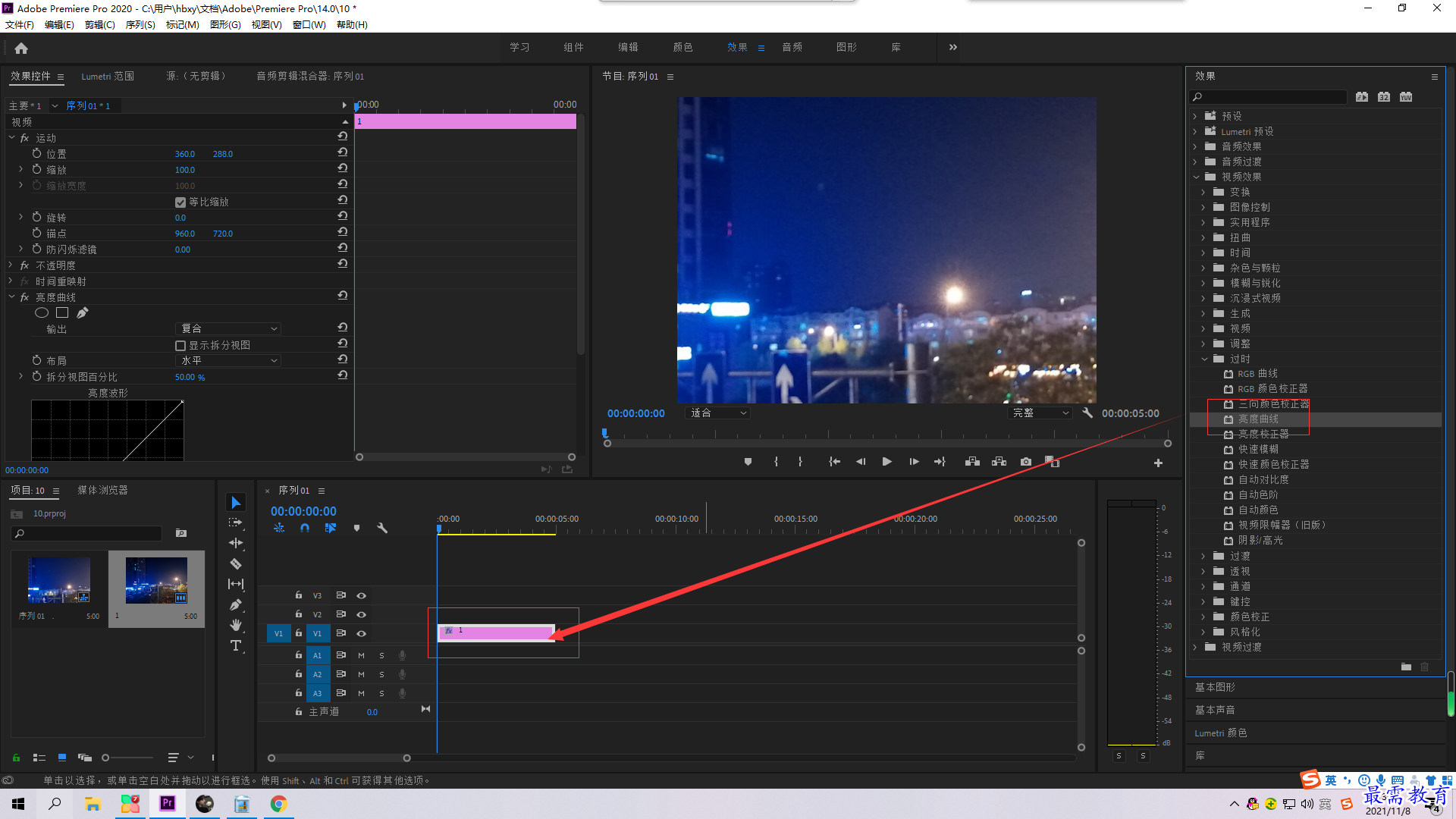Create ellipse mask for 亮度曲线

click(42, 312)
